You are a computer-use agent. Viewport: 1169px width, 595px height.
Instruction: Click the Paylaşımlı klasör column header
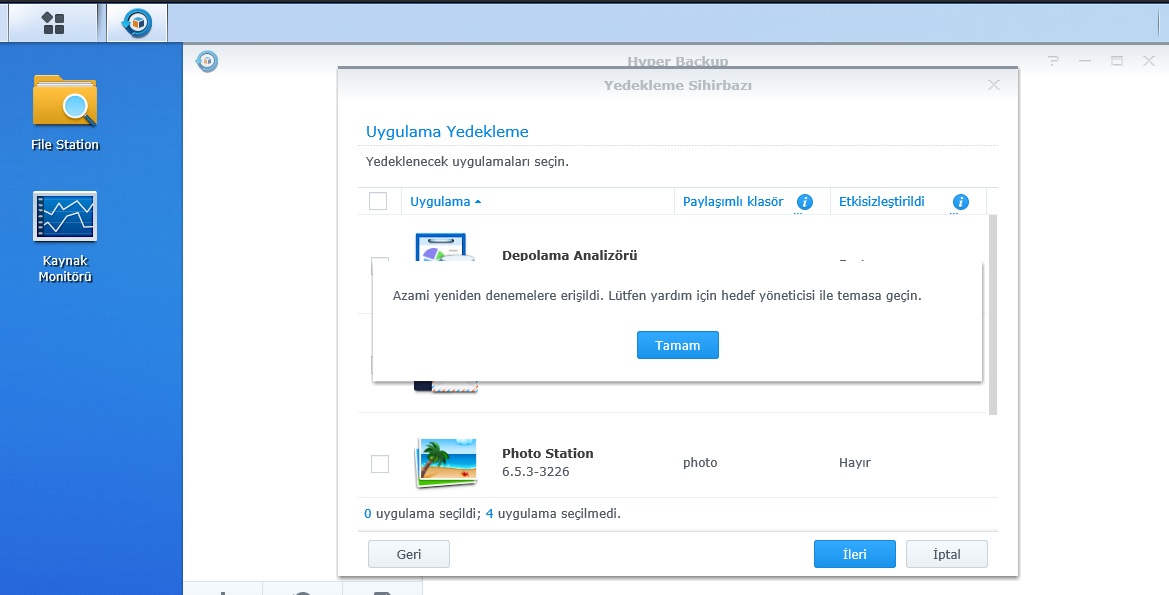pyautogui.click(x=733, y=202)
